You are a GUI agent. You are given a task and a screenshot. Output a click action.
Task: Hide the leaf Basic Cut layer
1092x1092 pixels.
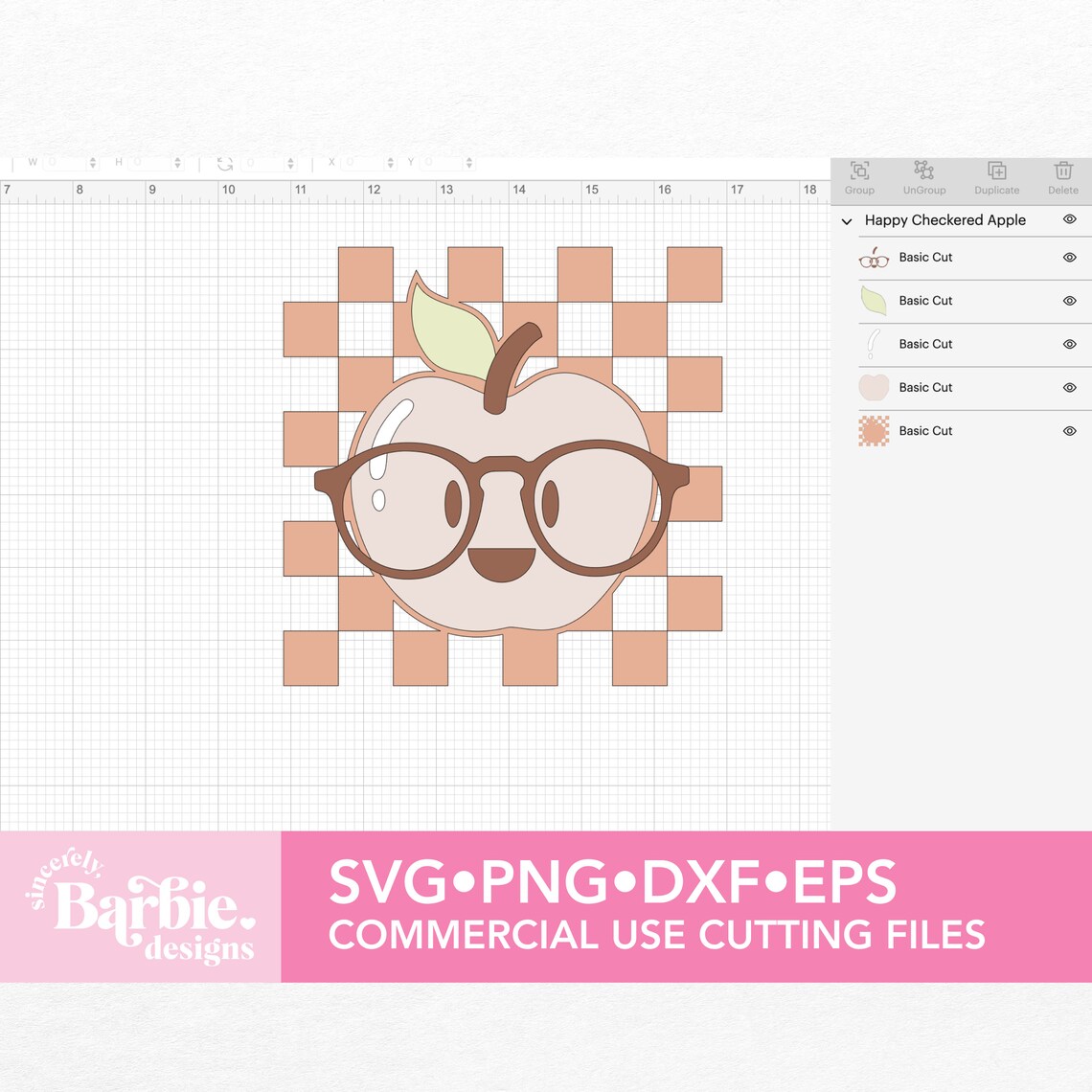pos(1069,301)
